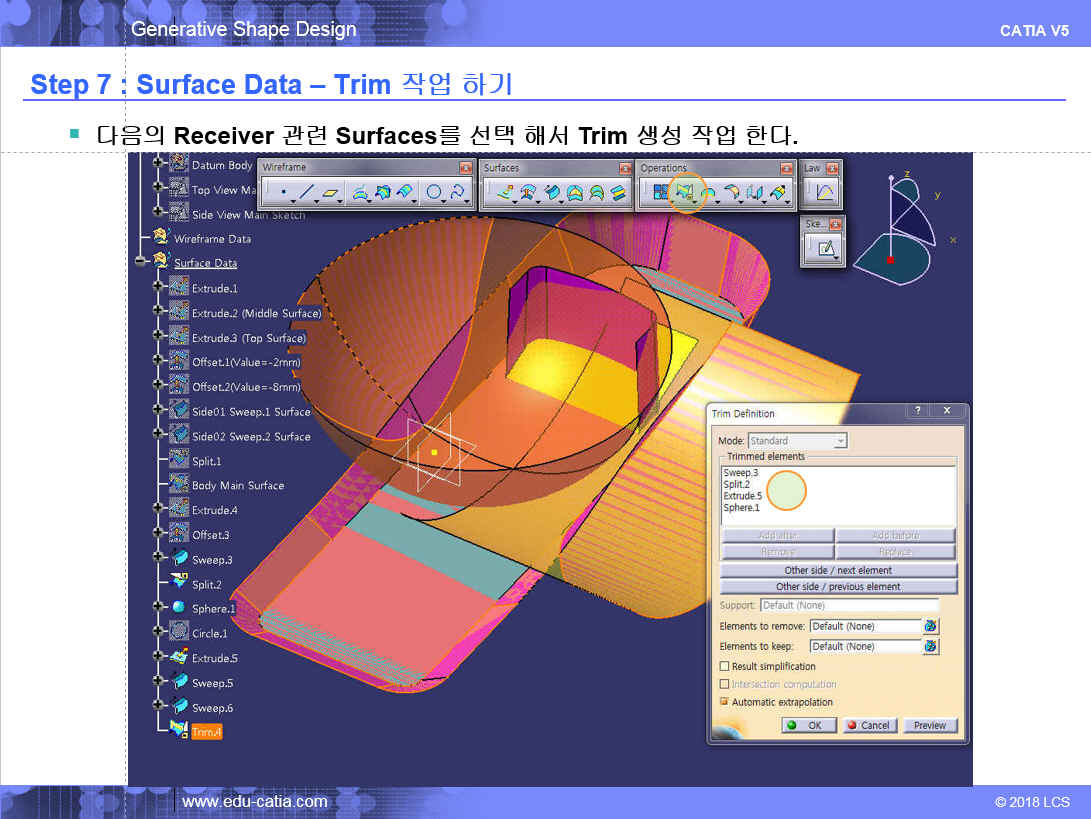Select the Line tool in Wireframe toolbar

307,193
